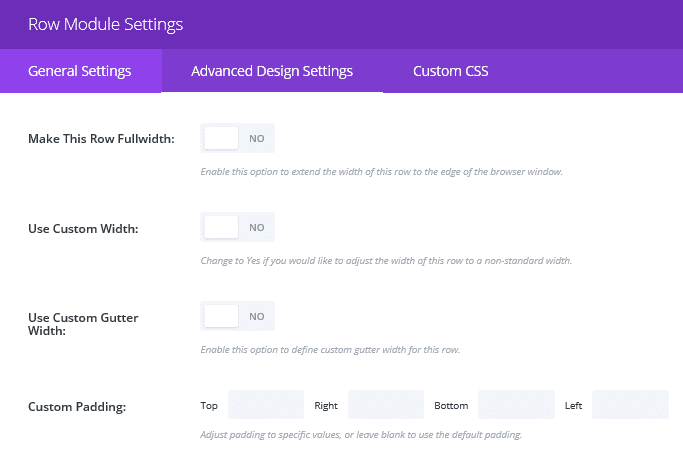This screenshot has height=452, width=683.
Task: Click the Top padding input field
Action: pyautogui.click(x=266, y=405)
